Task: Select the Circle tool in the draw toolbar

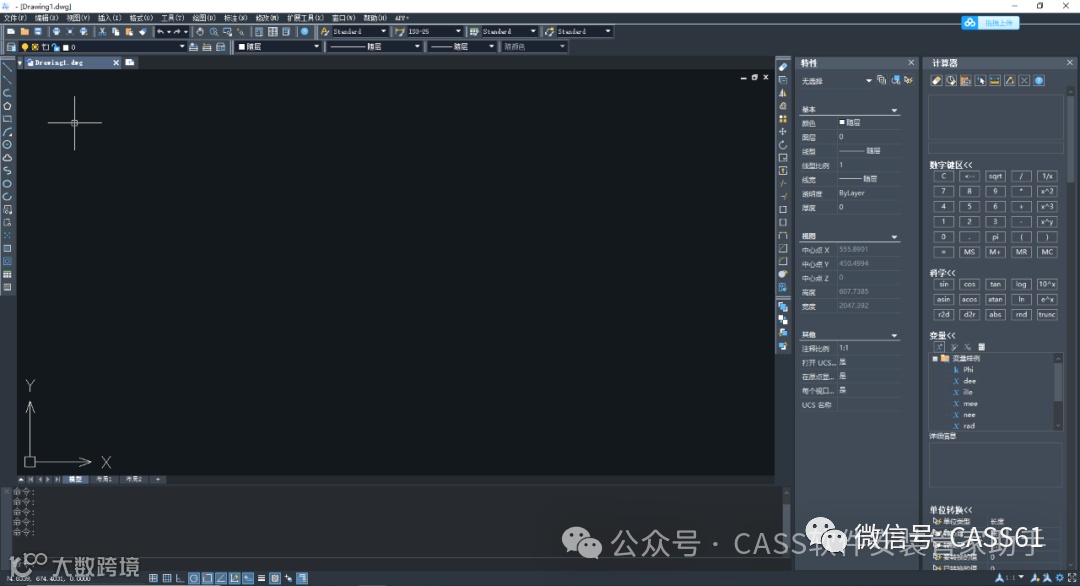Action: [8, 145]
